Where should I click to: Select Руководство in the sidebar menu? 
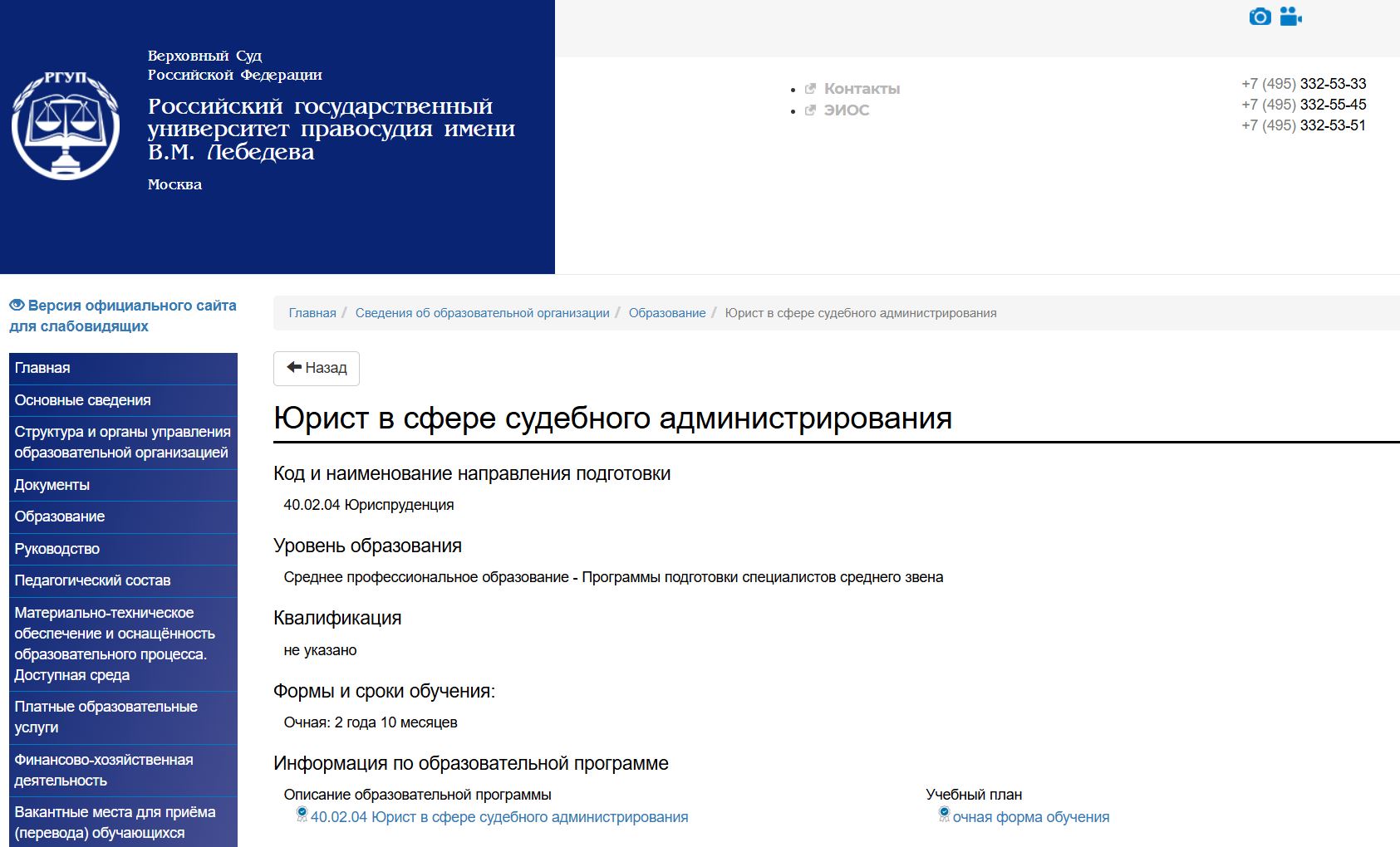tap(123, 549)
